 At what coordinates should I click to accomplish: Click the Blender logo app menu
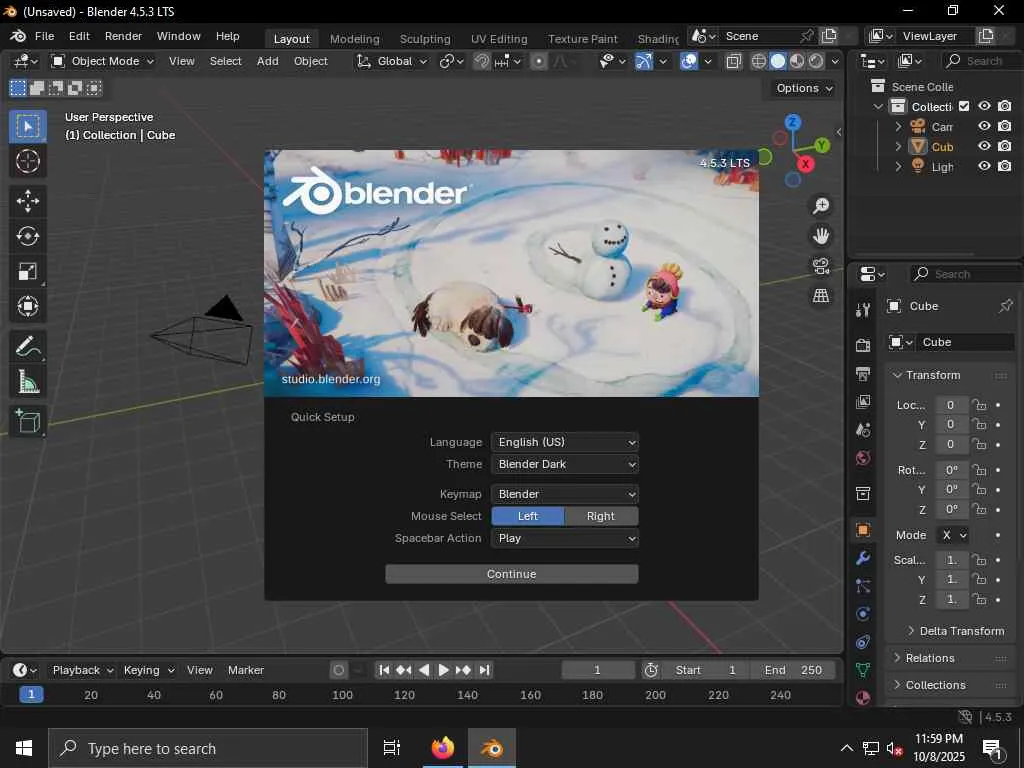click(18, 36)
